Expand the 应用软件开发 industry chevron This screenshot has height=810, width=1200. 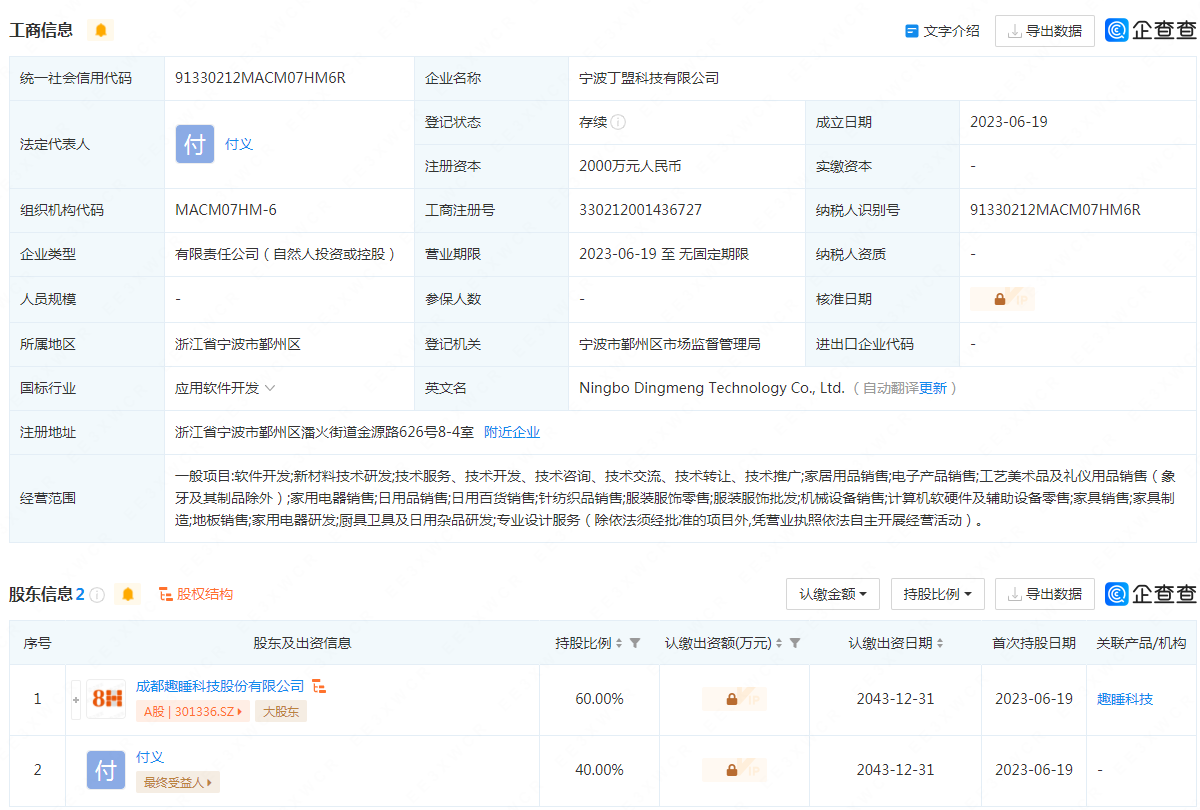[x=270, y=388]
